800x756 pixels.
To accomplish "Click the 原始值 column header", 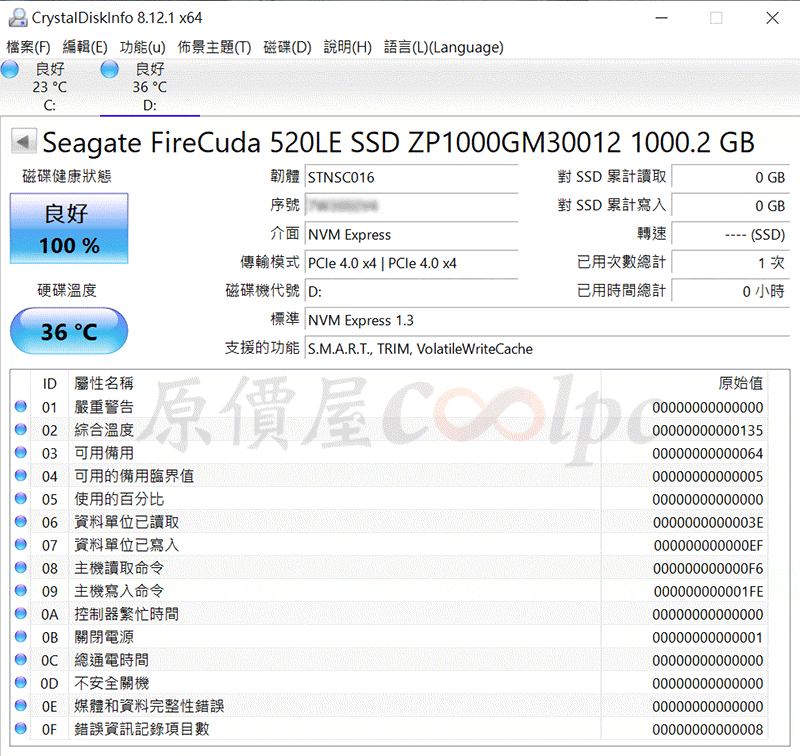I will click(740, 383).
